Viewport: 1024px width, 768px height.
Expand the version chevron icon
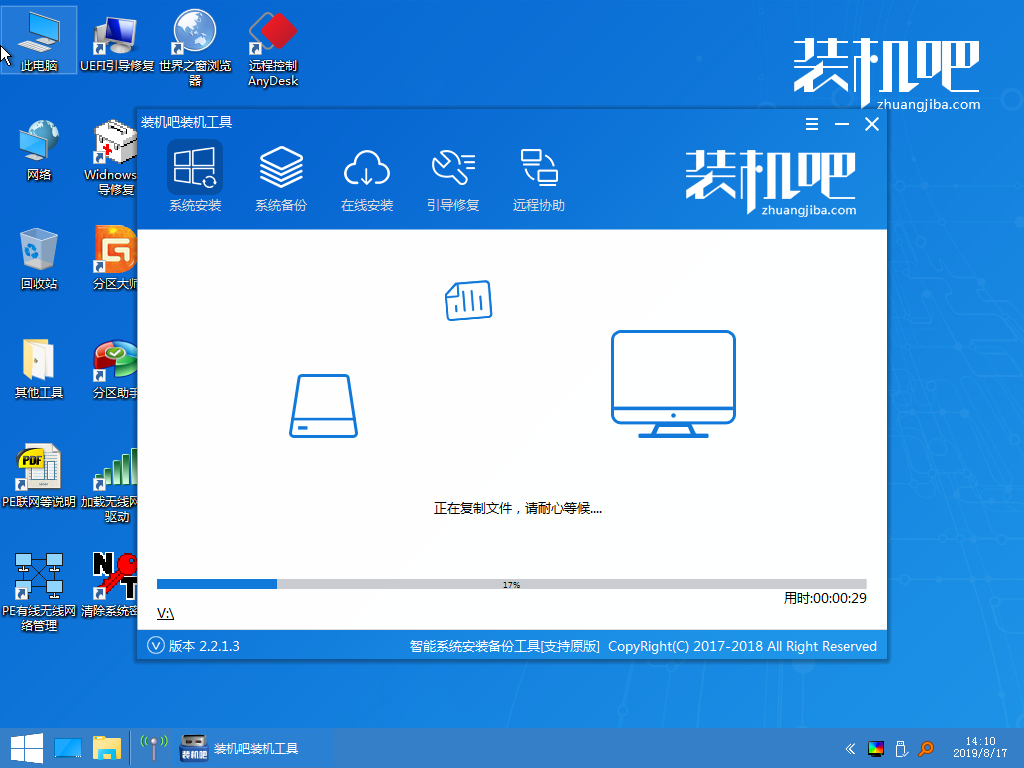[x=155, y=646]
